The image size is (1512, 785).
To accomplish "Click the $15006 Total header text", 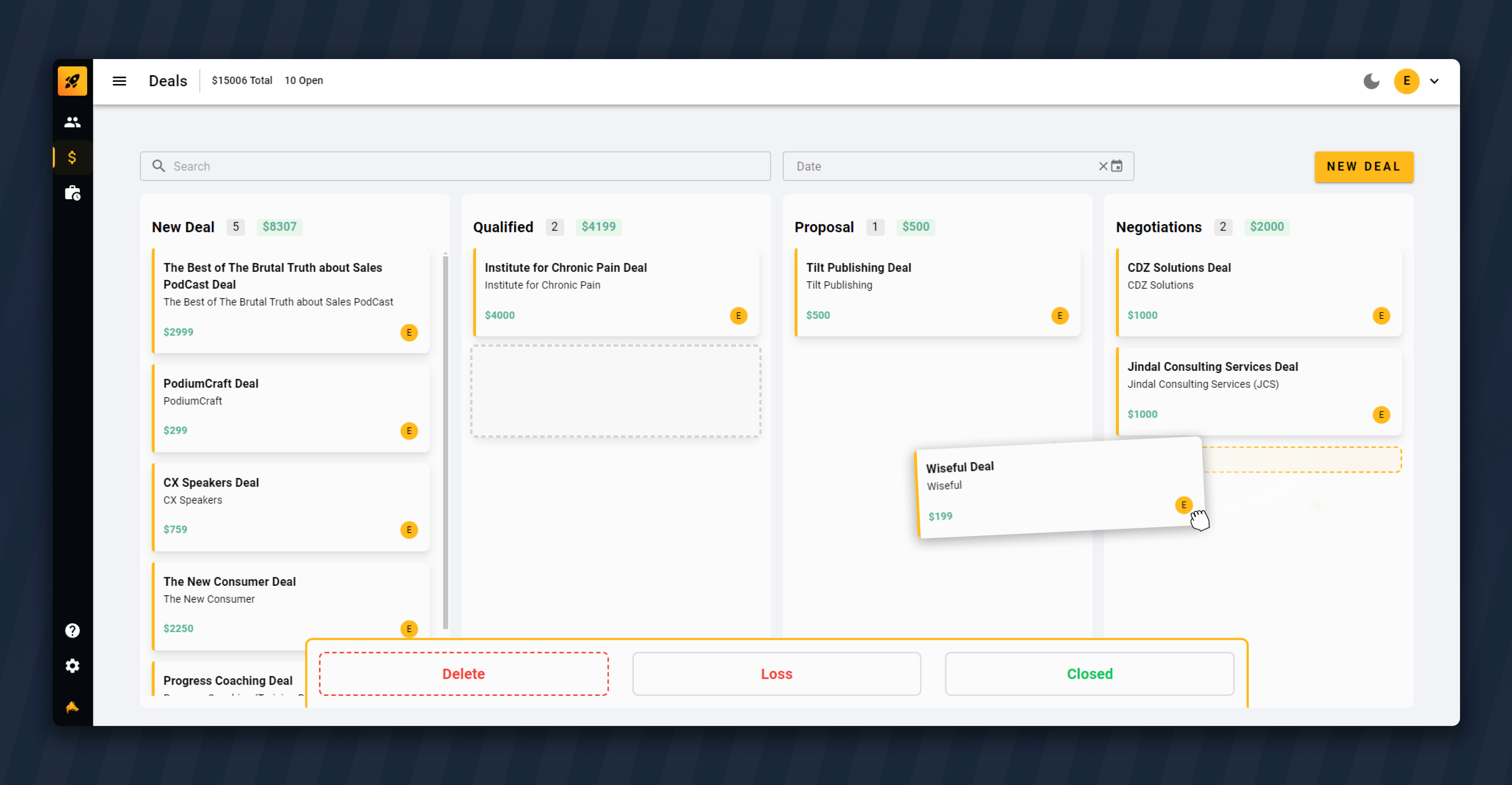I will 242,81.
